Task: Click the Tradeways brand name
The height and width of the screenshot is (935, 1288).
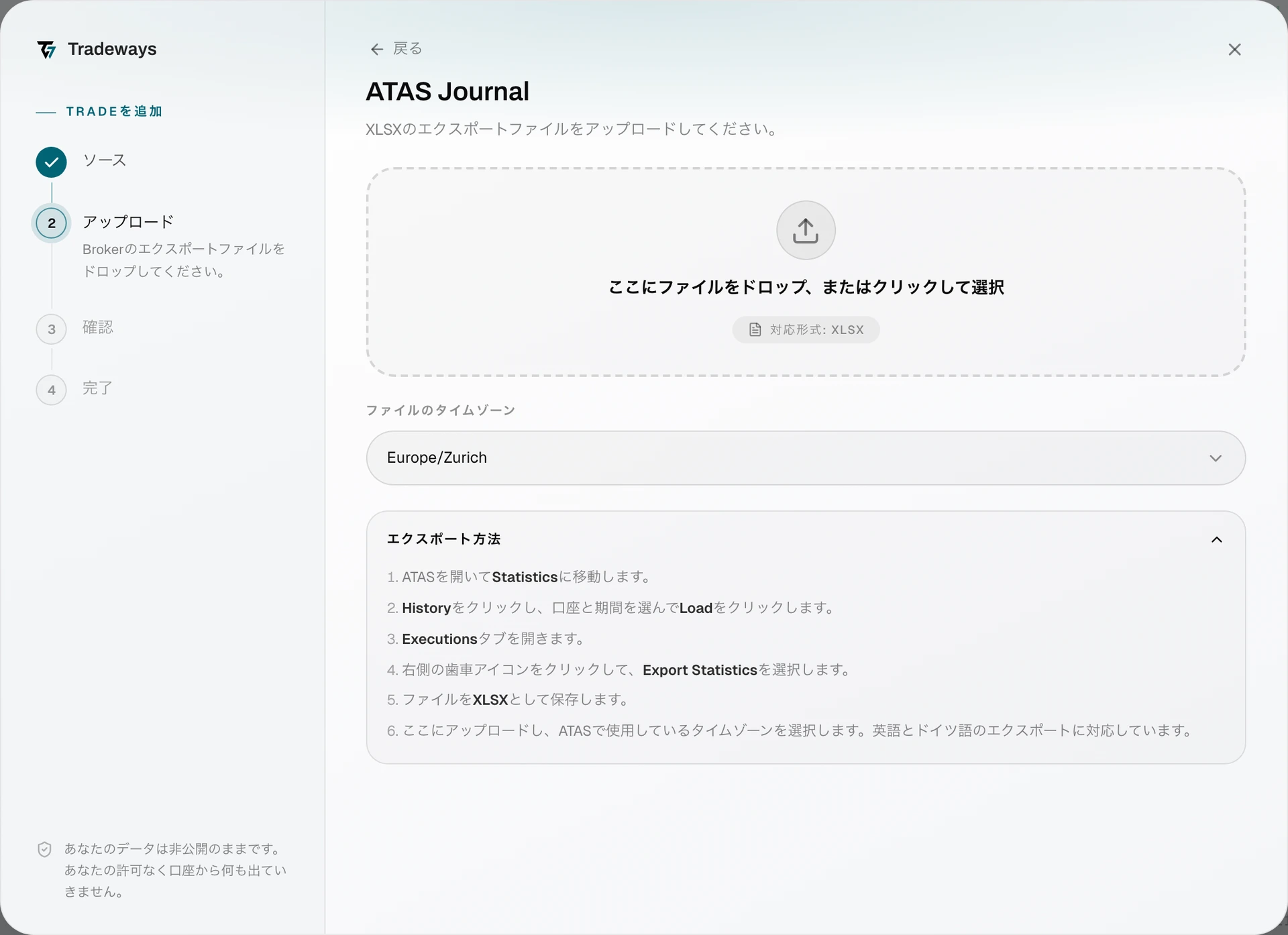Action: point(112,50)
